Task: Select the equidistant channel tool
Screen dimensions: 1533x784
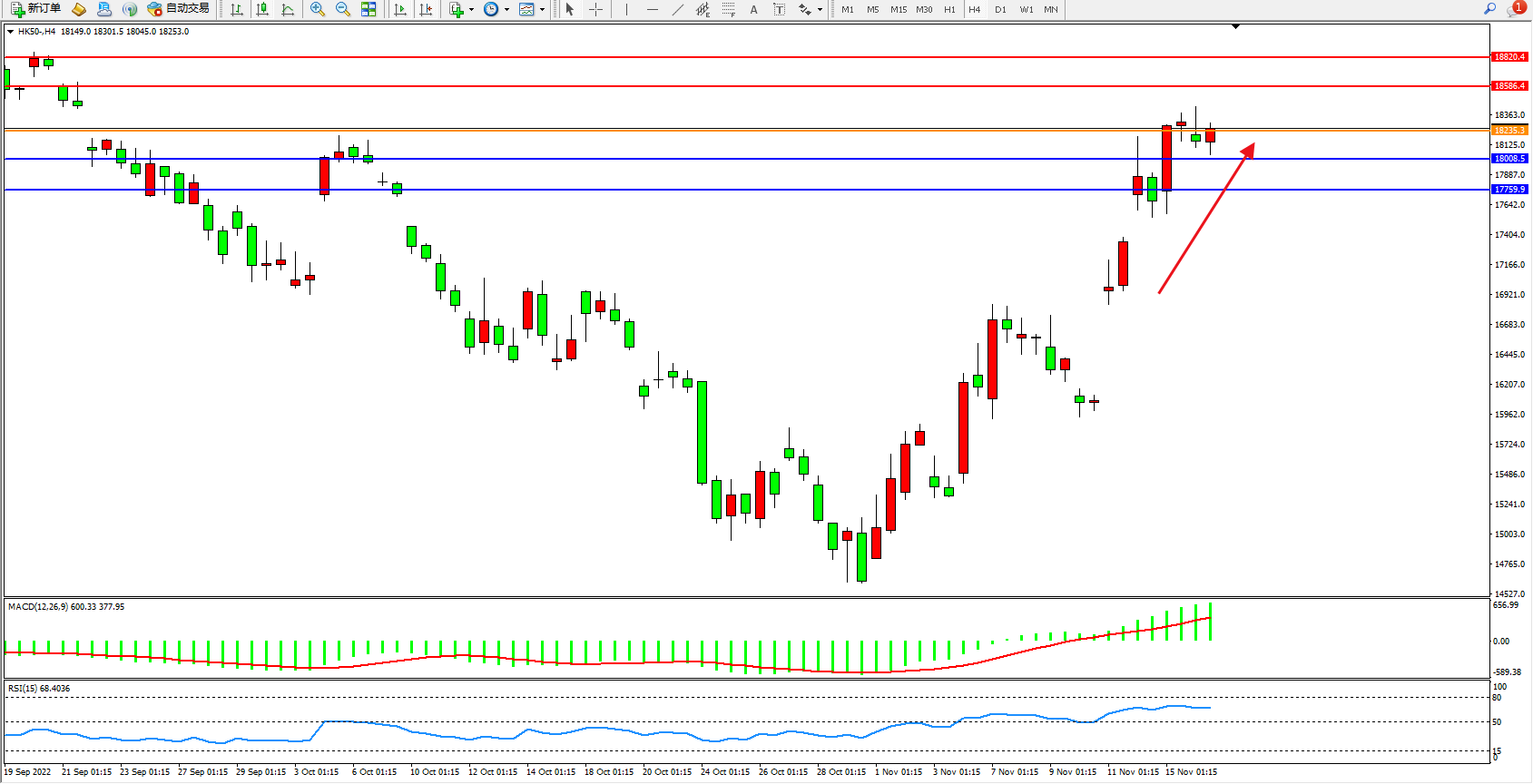Action: coord(703,9)
